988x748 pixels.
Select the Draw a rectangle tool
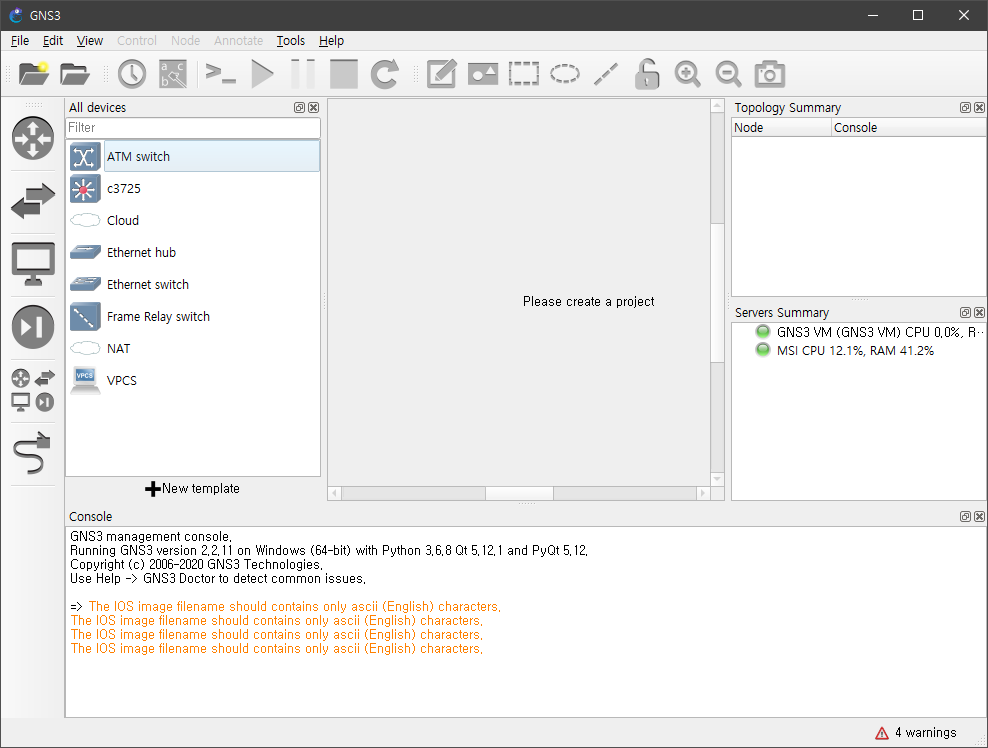[x=524, y=74]
